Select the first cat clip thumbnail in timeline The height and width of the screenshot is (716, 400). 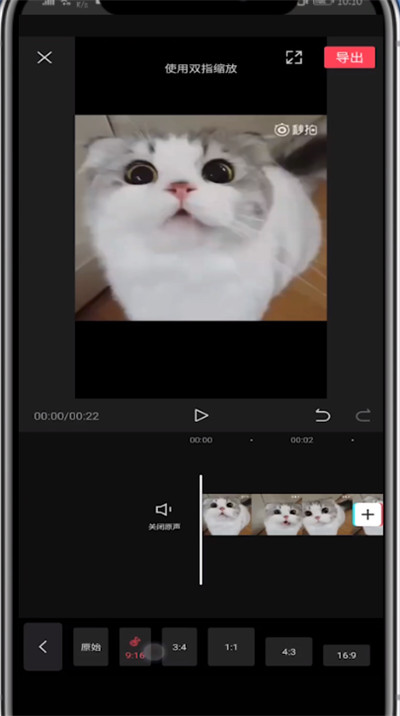[227, 515]
